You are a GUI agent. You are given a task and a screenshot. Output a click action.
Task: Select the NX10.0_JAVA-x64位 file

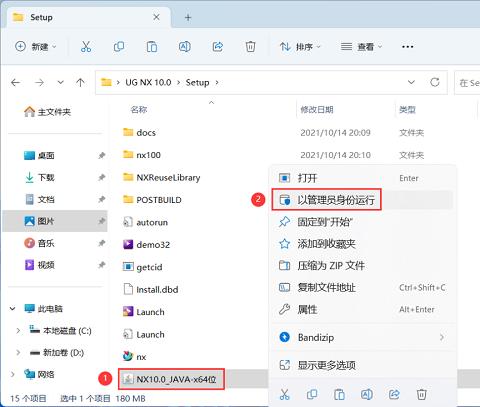pos(171,379)
